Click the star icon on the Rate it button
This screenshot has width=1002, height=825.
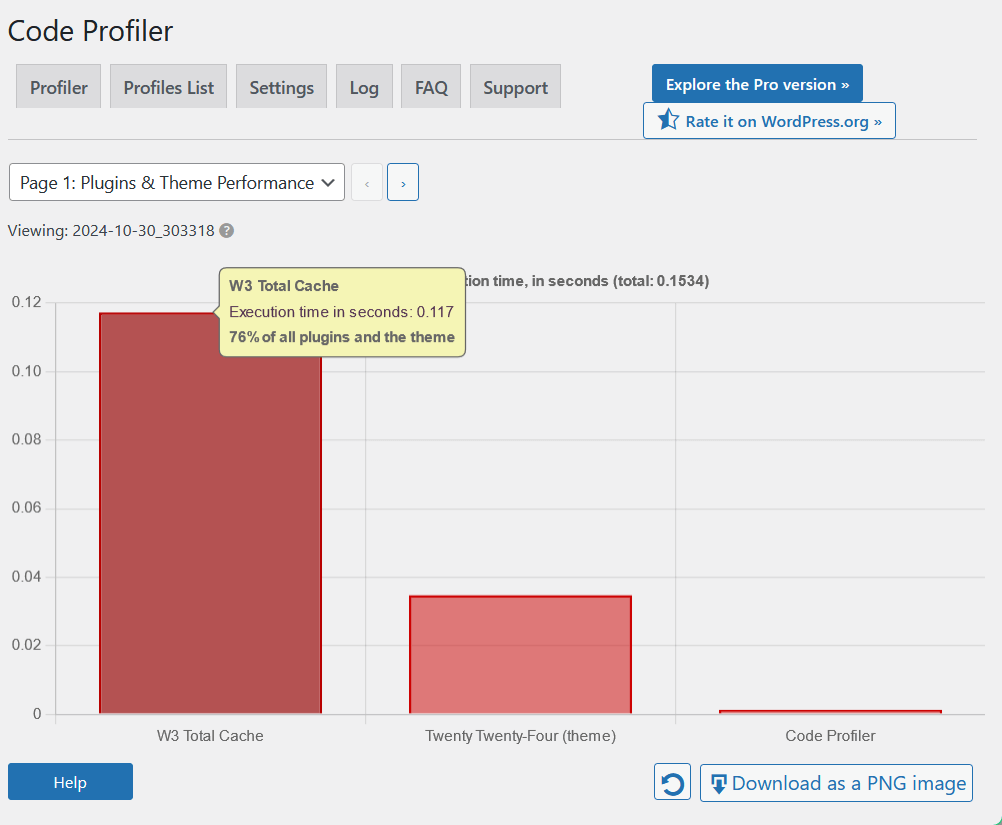pyautogui.click(x=668, y=120)
